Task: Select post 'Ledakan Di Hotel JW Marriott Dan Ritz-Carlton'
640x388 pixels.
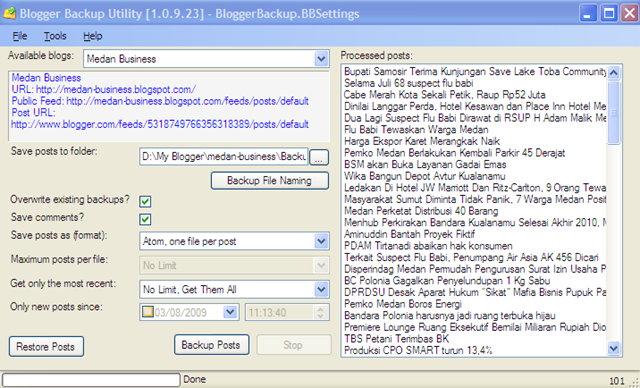Action: 475,188
